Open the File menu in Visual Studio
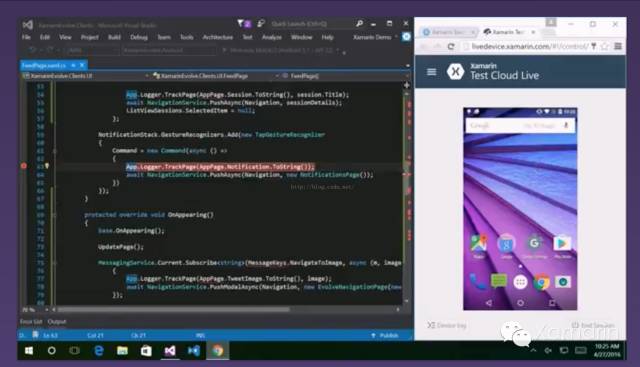Image resolution: width=640 pixels, height=367 pixels. (x=26, y=37)
